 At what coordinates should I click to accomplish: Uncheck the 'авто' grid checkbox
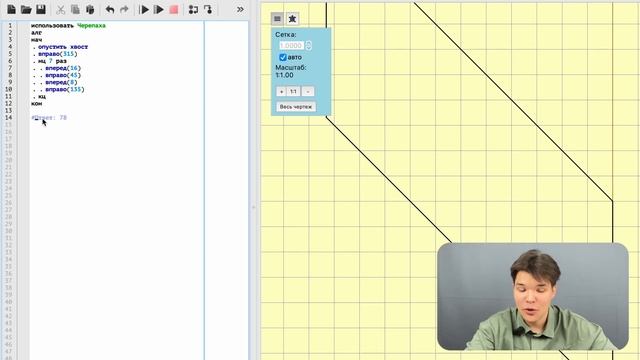[283, 57]
